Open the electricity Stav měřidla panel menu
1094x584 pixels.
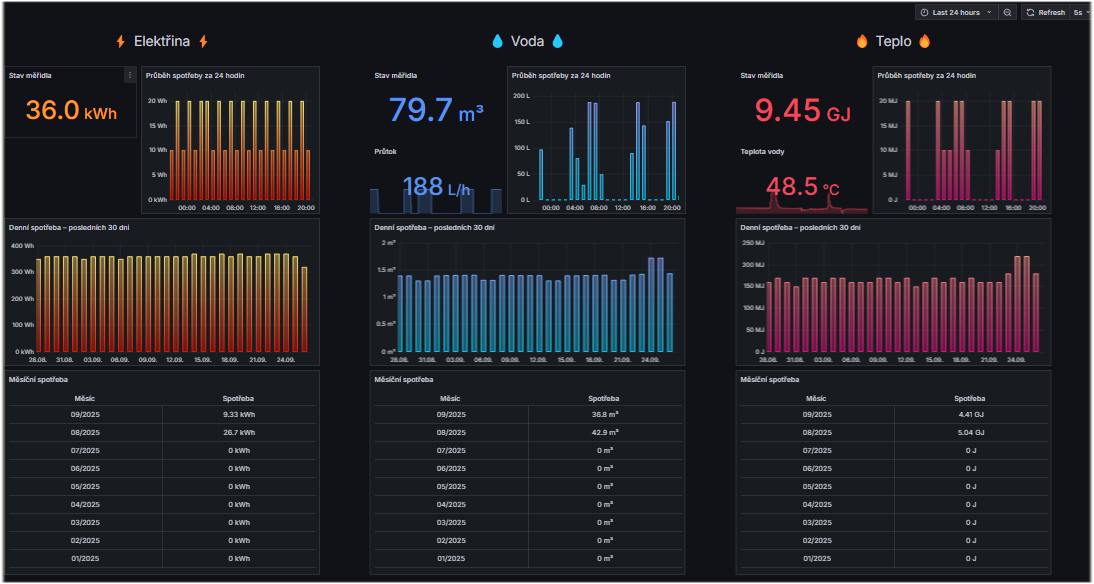[x=129, y=75]
